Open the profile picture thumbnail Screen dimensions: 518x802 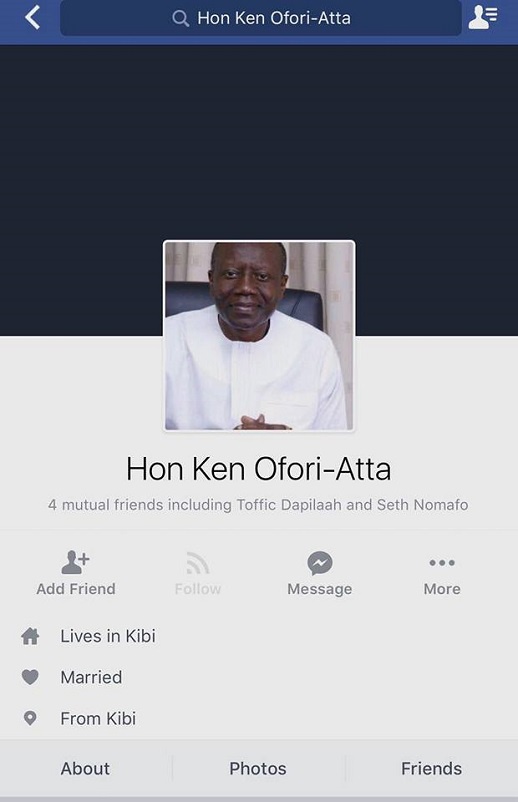coord(259,336)
